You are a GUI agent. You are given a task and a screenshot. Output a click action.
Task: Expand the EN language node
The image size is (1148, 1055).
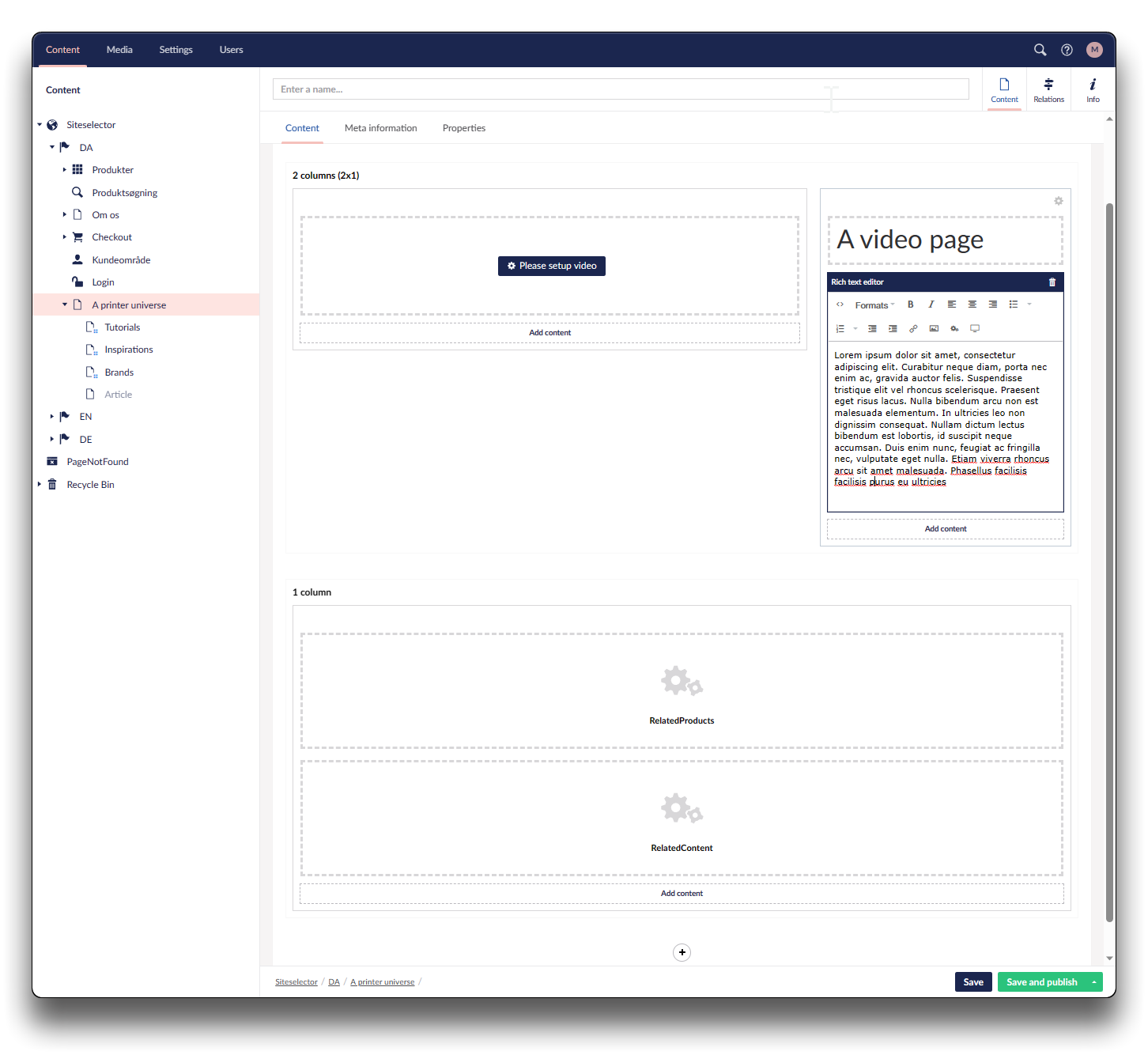click(52, 417)
